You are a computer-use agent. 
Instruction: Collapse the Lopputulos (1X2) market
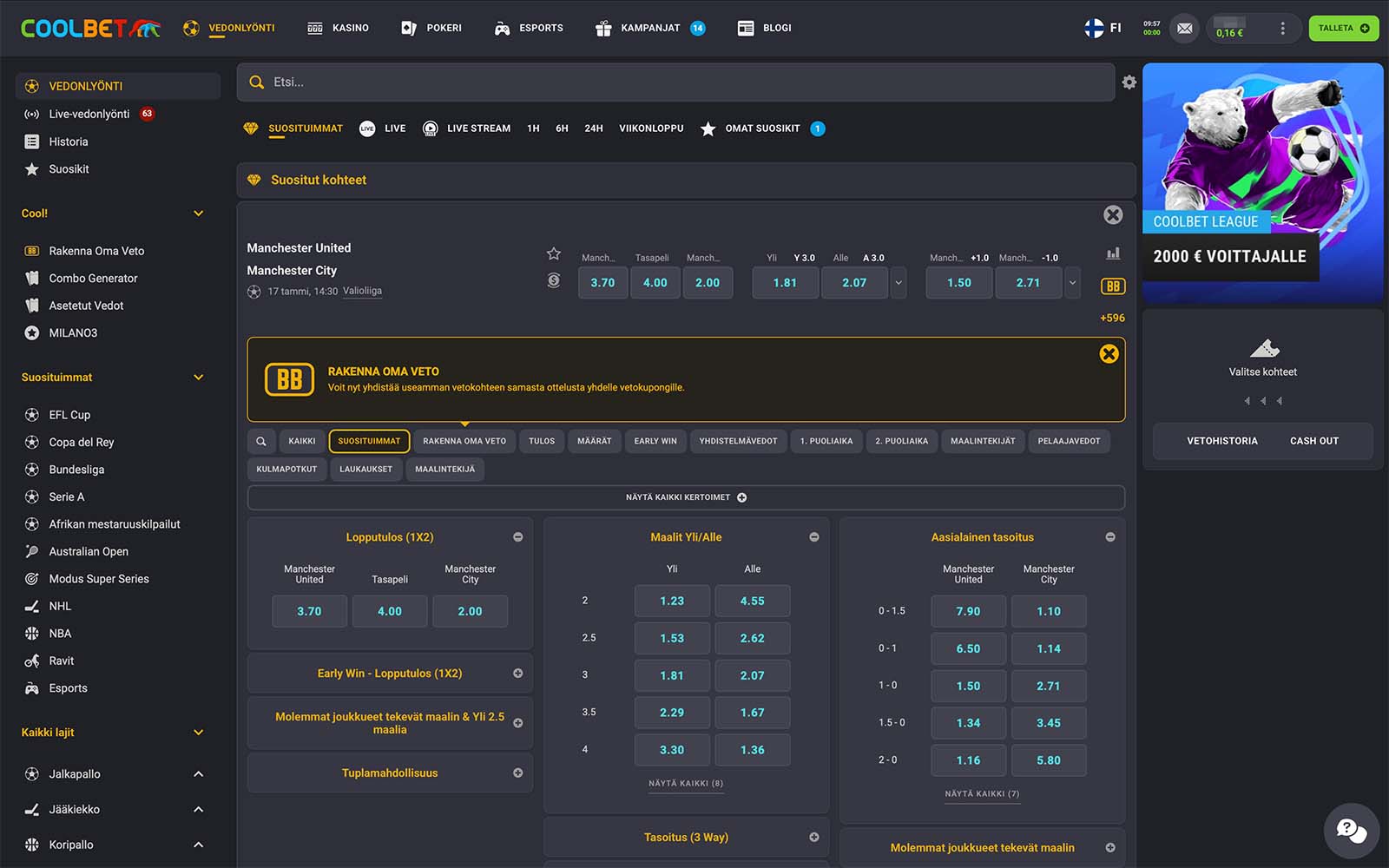(518, 537)
